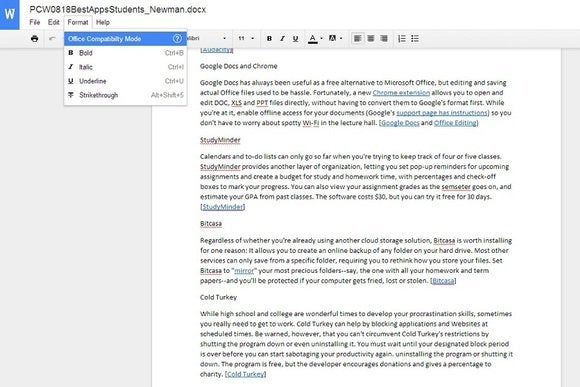This screenshot has width=580, height=387.
Task: Center align text
Action: click(371, 38)
